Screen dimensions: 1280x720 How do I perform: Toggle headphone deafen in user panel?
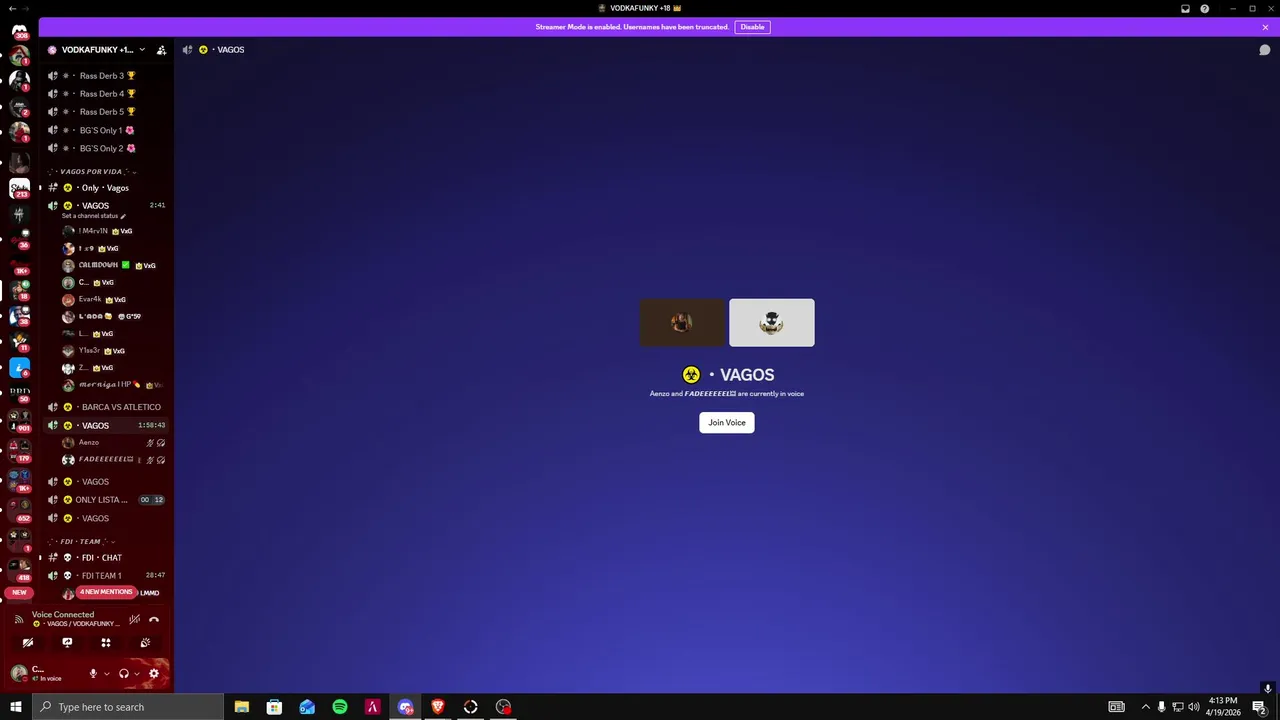[124, 674]
